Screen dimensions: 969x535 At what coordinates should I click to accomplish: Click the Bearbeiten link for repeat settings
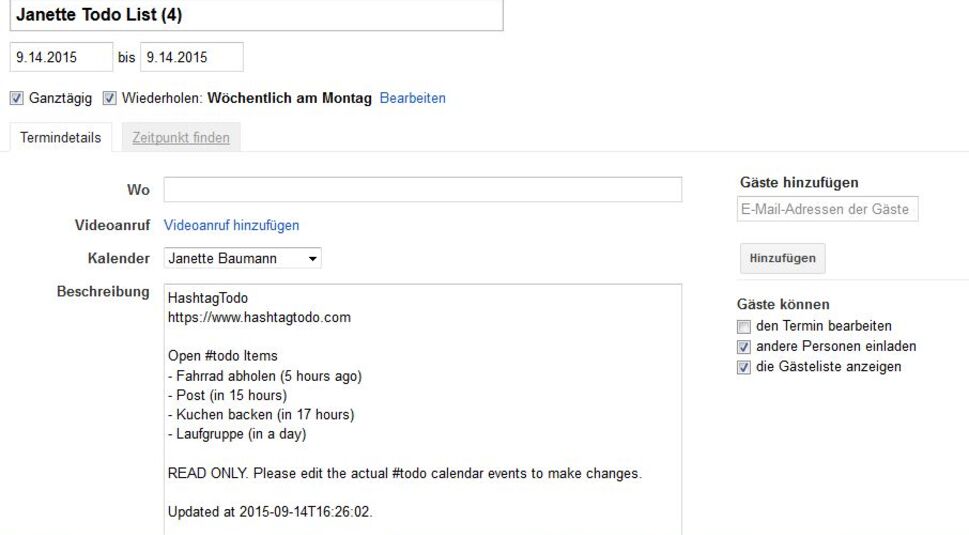click(412, 99)
